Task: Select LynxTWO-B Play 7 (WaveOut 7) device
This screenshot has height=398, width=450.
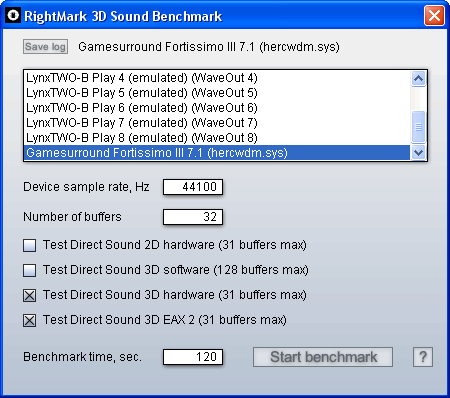Action: coord(217,123)
